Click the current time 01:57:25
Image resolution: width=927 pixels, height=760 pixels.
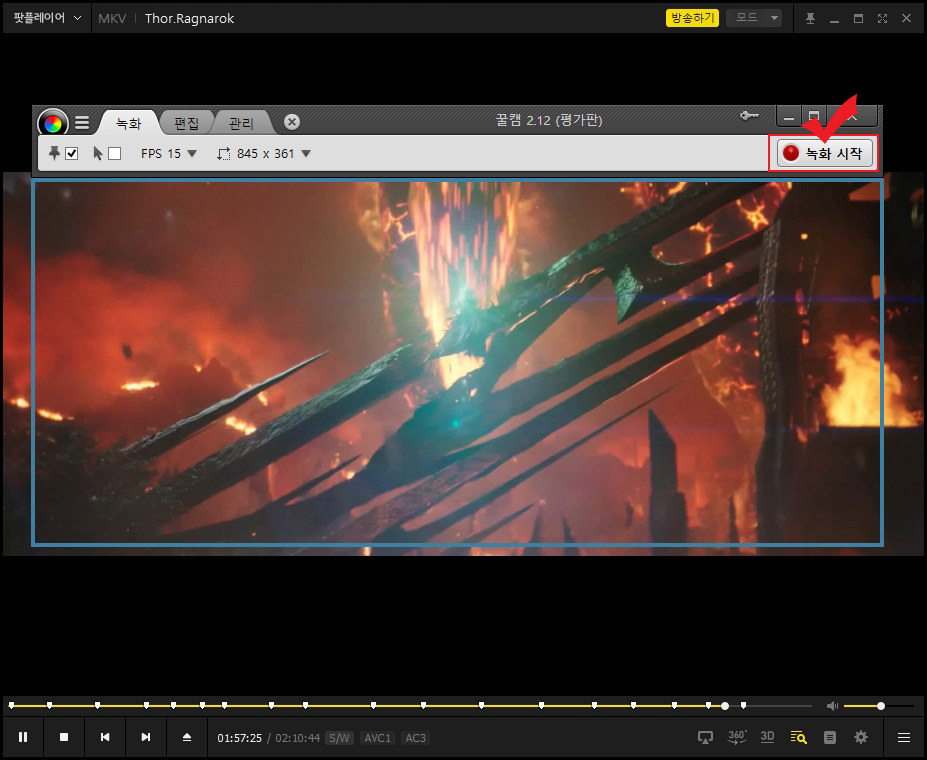coord(239,738)
